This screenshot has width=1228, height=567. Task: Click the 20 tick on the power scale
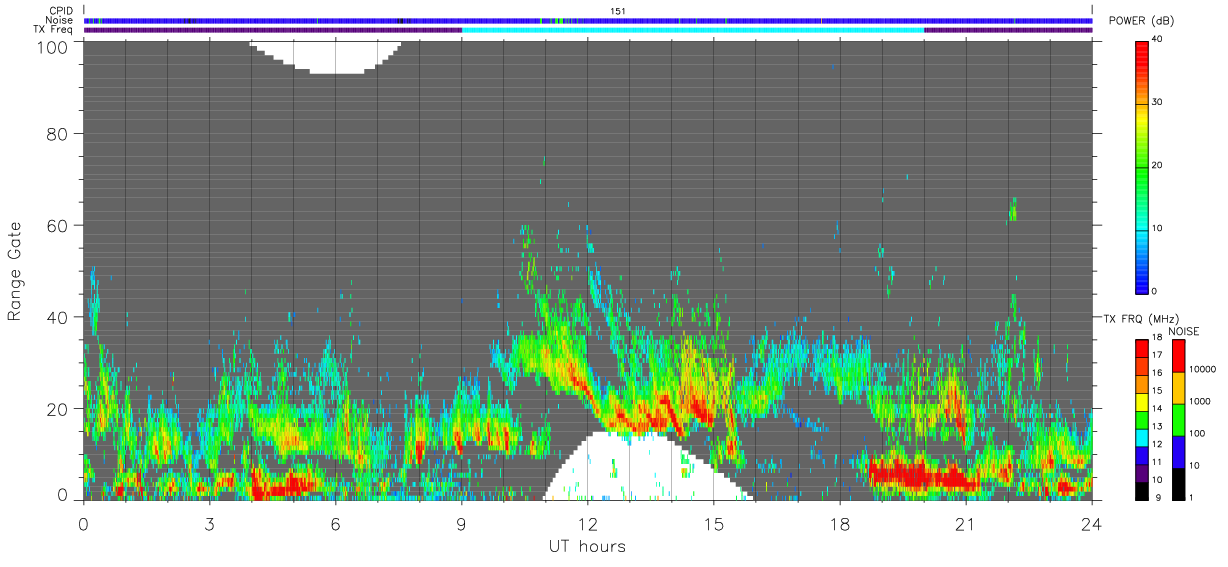(1158, 165)
